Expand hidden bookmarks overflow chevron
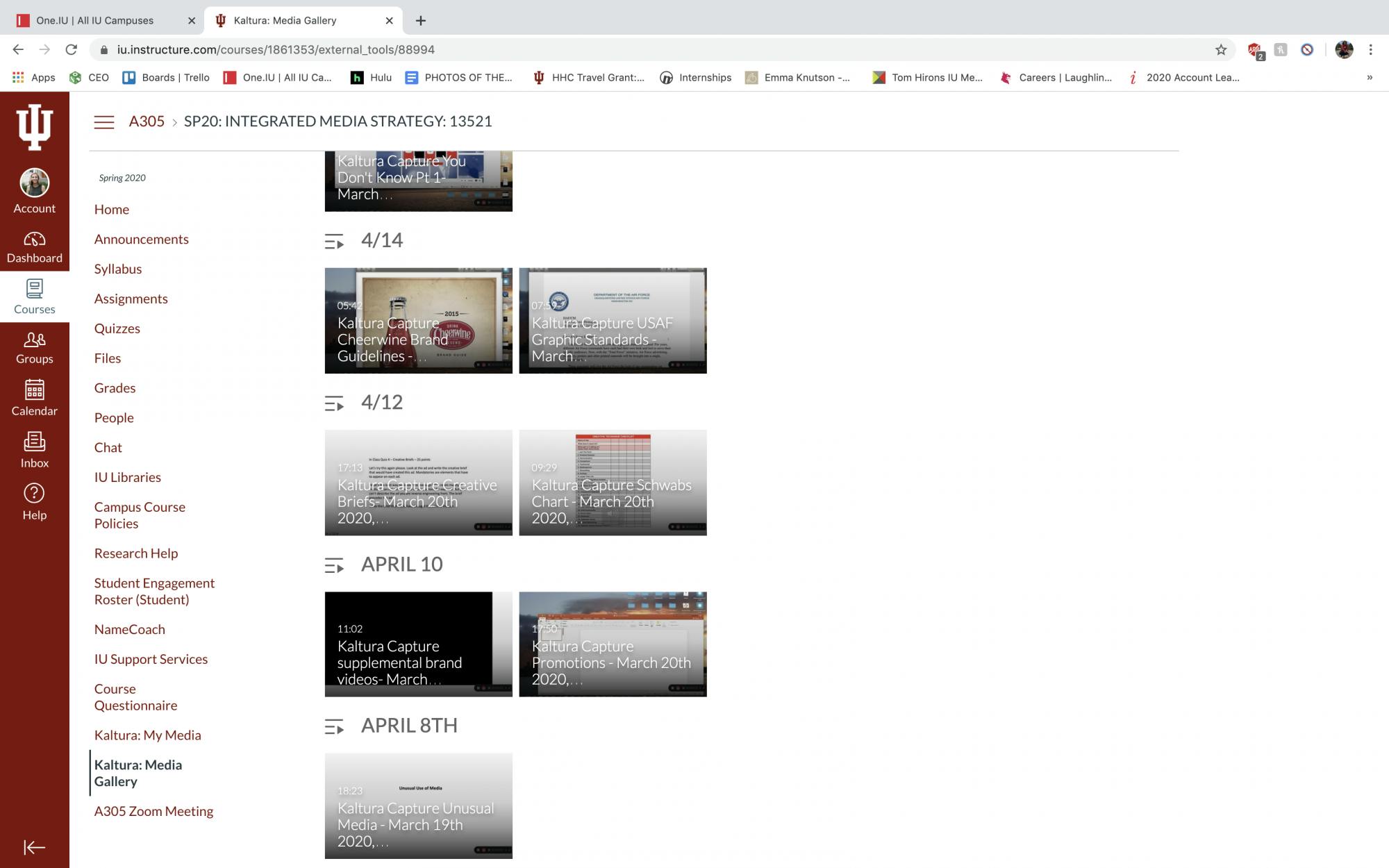Viewport: 1389px width, 868px height. pos(1369,77)
